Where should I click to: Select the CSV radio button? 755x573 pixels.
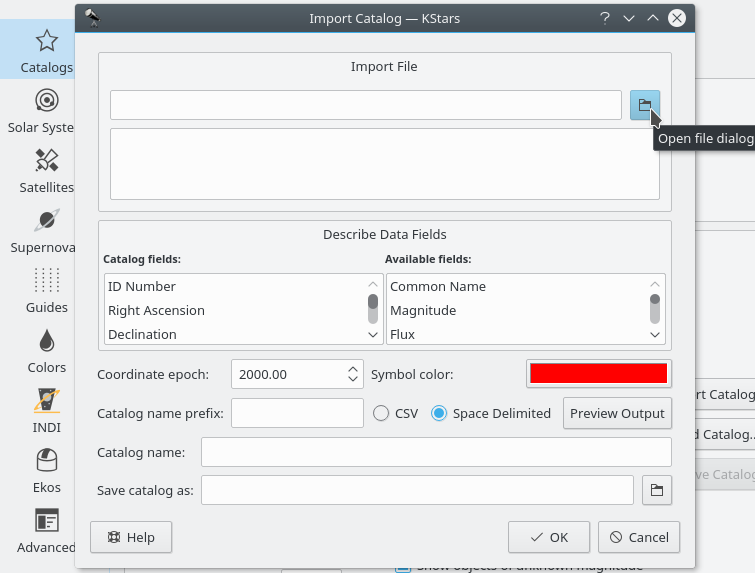point(381,413)
